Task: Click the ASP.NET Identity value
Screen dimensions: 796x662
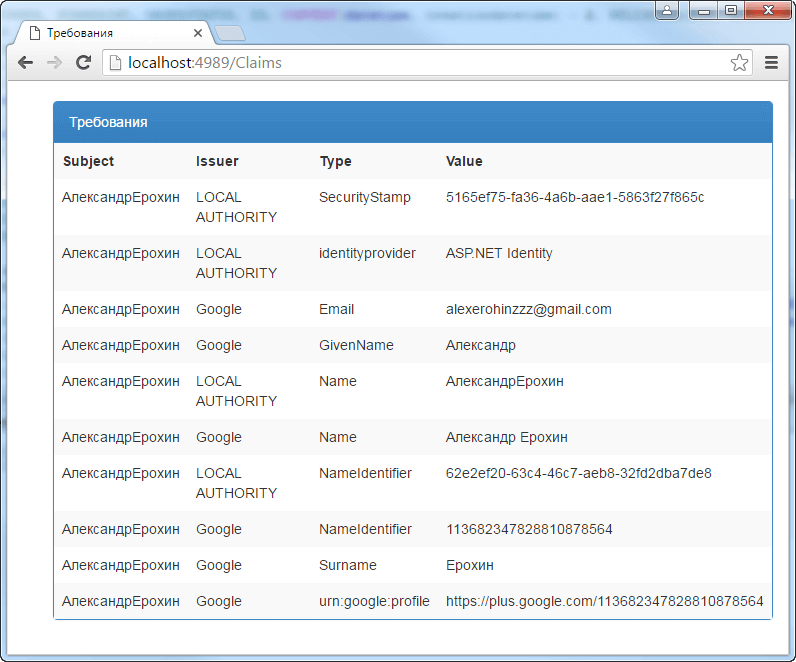Action: [499, 253]
